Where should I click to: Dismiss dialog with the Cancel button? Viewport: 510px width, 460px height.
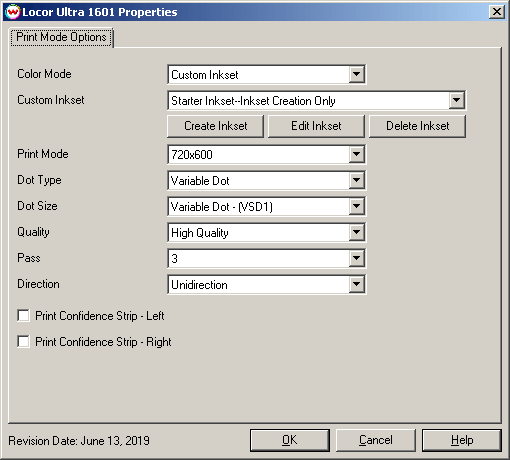pos(376,440)
